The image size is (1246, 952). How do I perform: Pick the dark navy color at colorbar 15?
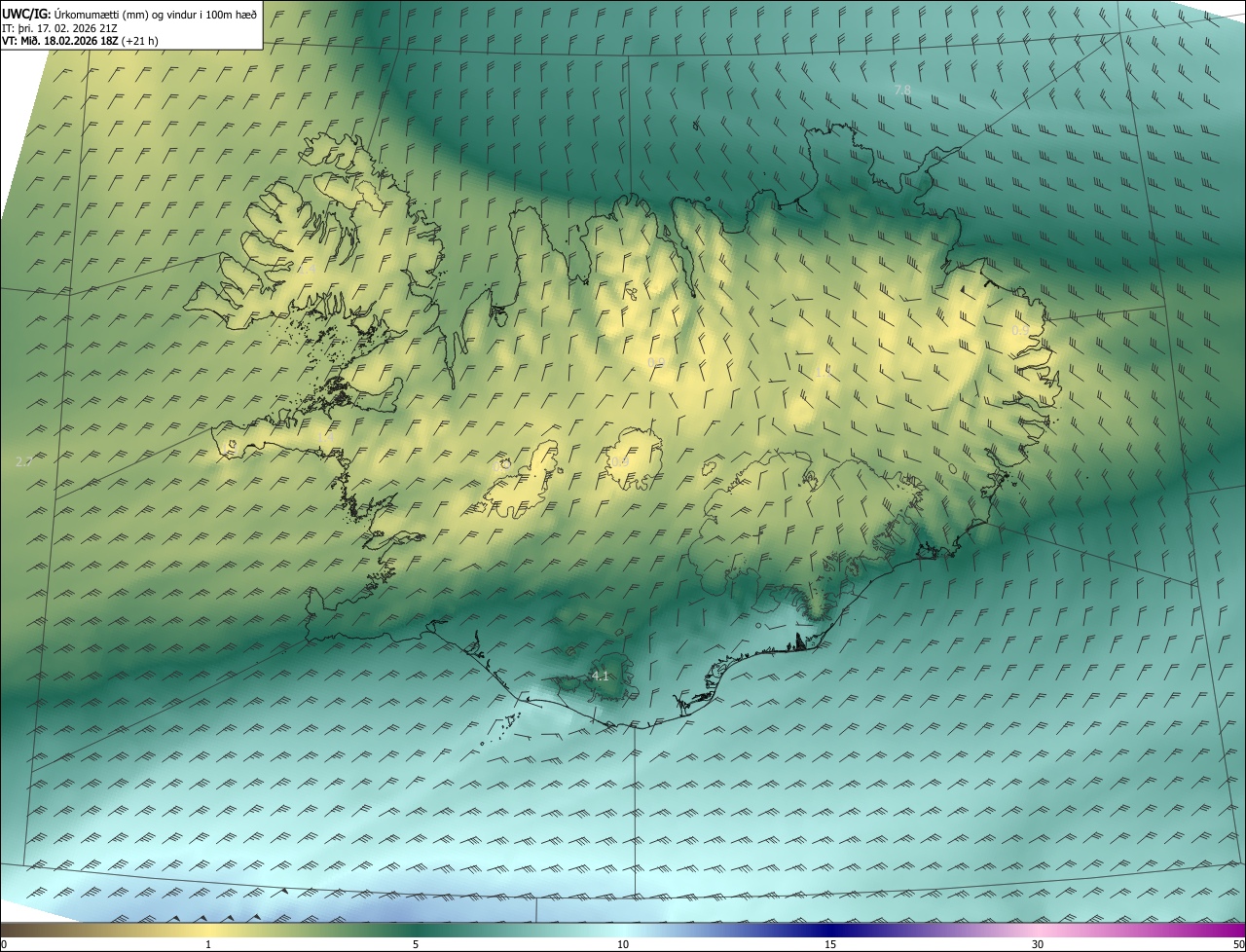click(830, 930)
